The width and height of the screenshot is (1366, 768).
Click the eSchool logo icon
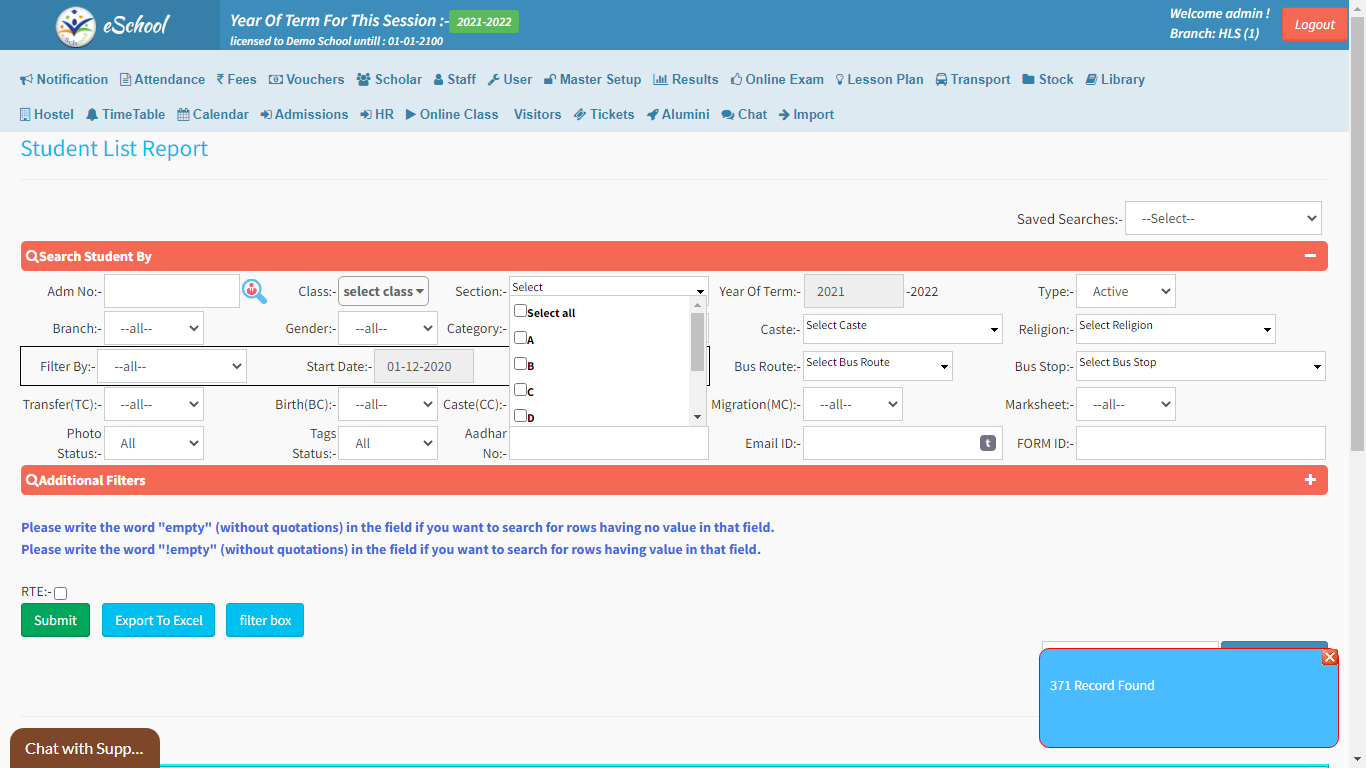76,26
